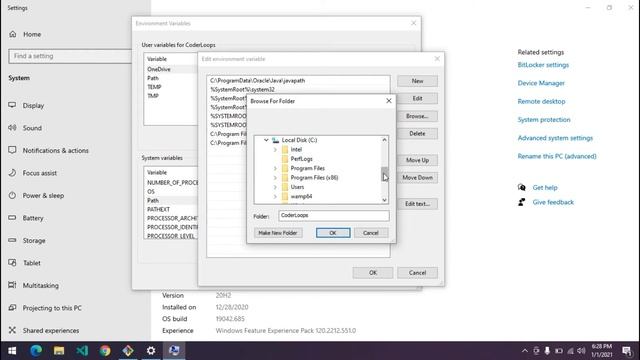Click the Move Up button
This screenshot has width=640, height=360.
pos(417,160)
